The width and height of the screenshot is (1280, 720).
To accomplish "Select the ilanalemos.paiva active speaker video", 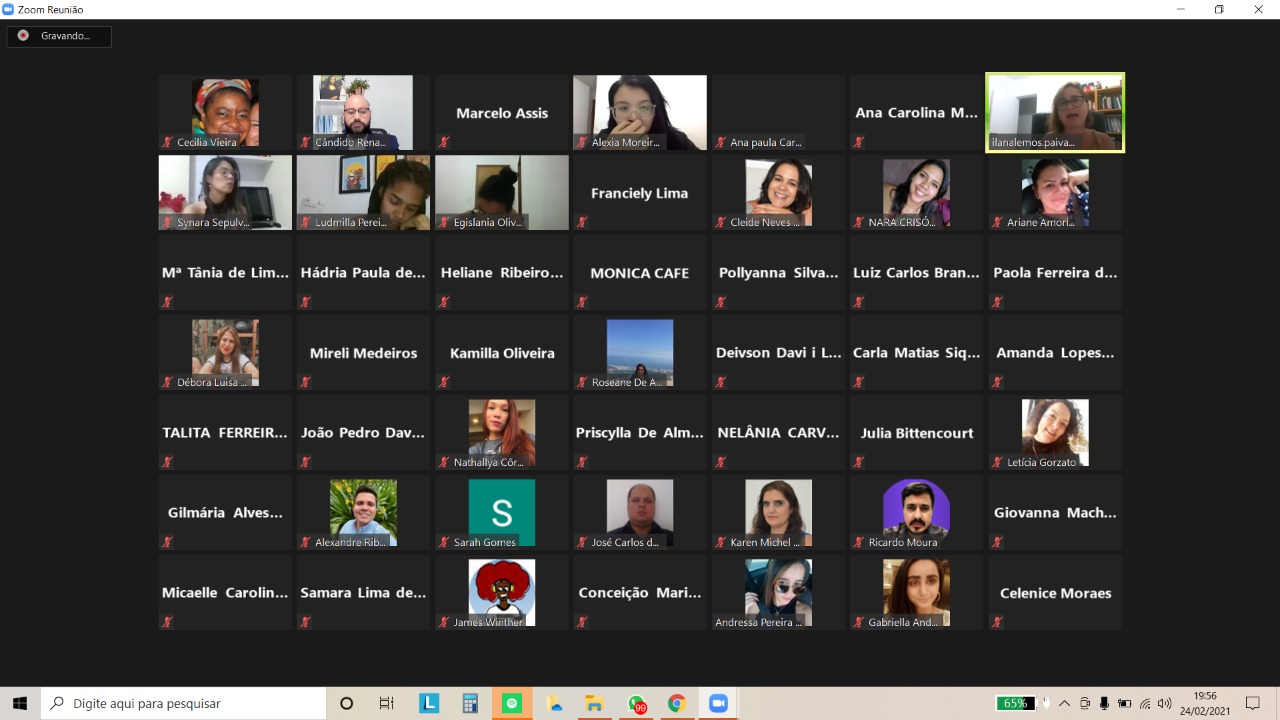I will [1055, 112].
